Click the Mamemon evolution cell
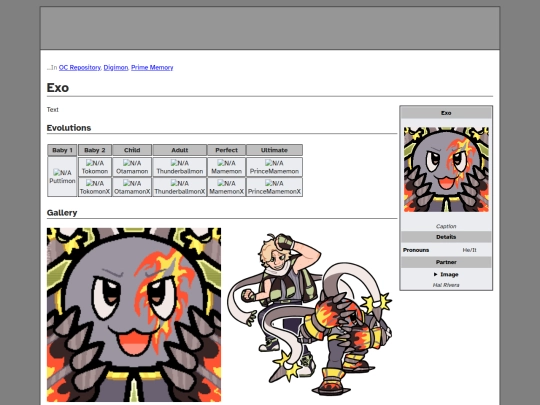This screenshot has height=405, width=540. pos(226,167)
